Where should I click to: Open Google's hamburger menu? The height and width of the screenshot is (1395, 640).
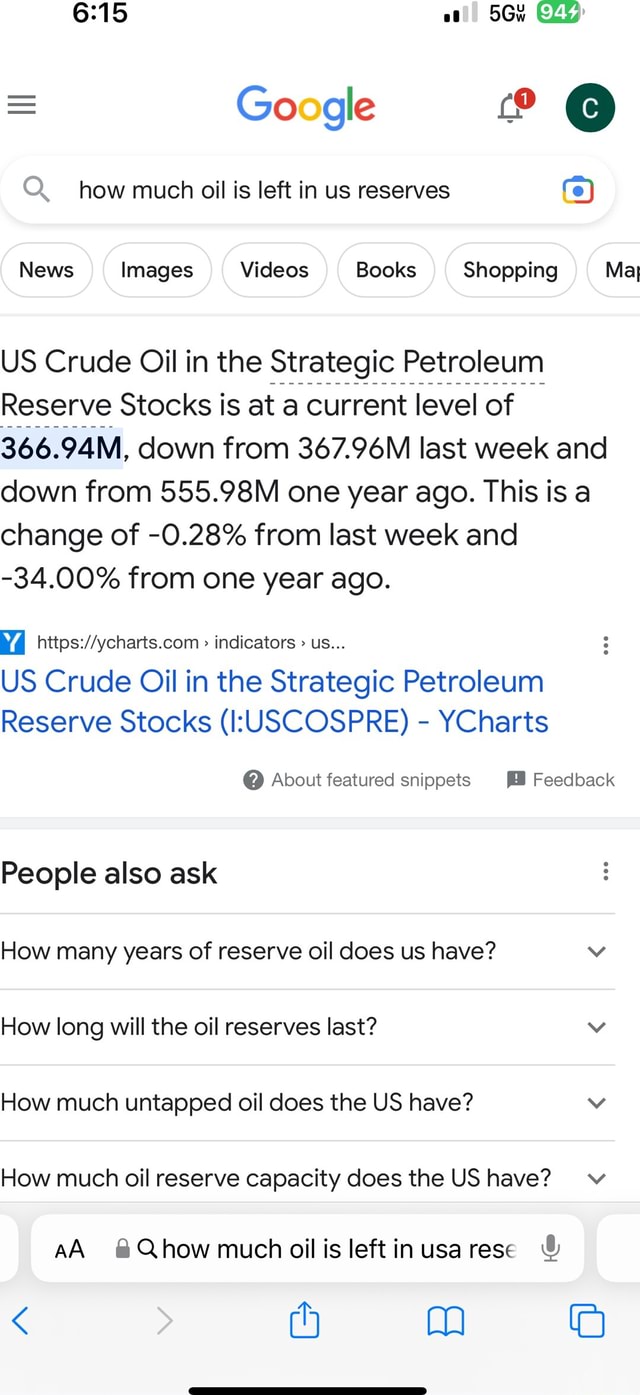[21, 105]
